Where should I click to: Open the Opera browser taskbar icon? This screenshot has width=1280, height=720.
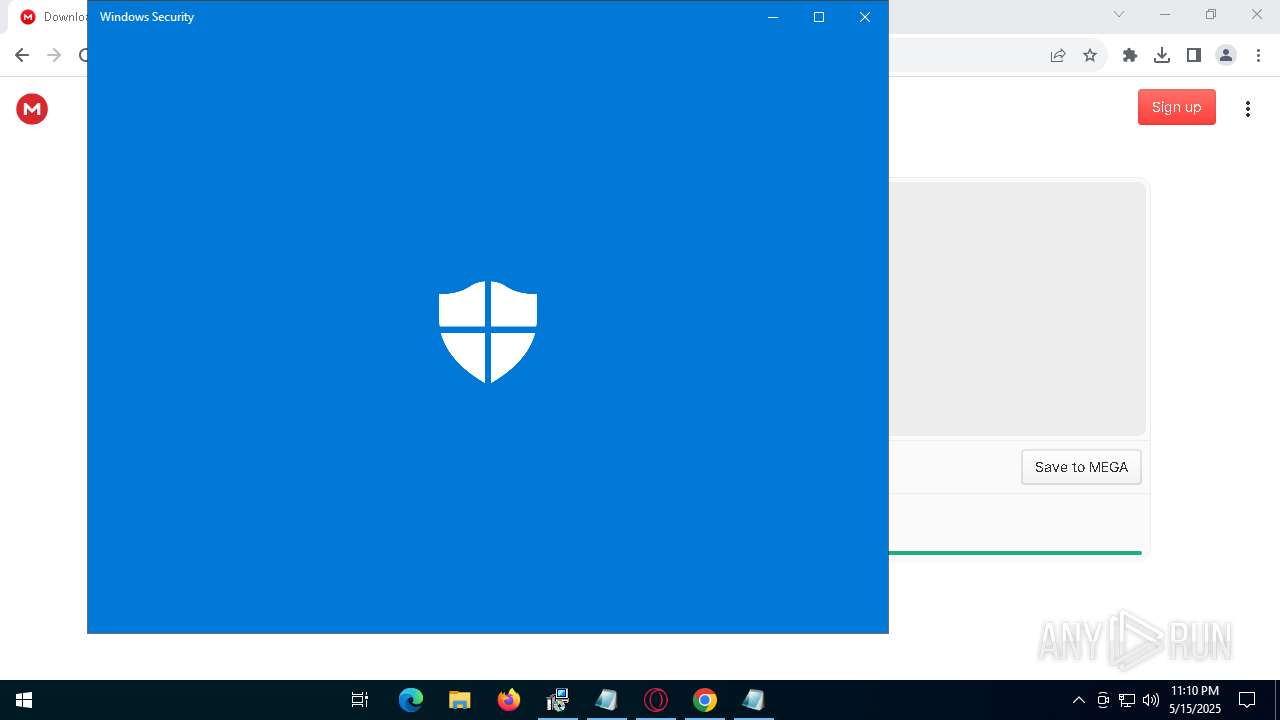point(656,700)
